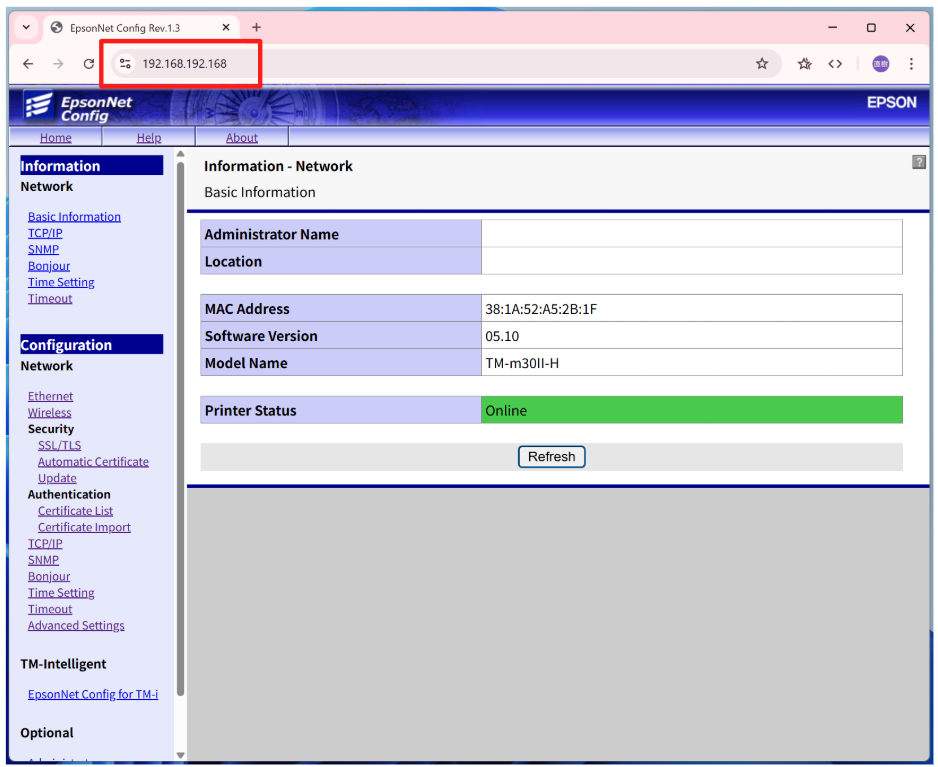Click the browser forward arrow
Image resolution: width=938 pixels, height=767 pixels.
(x=58, y=63)
